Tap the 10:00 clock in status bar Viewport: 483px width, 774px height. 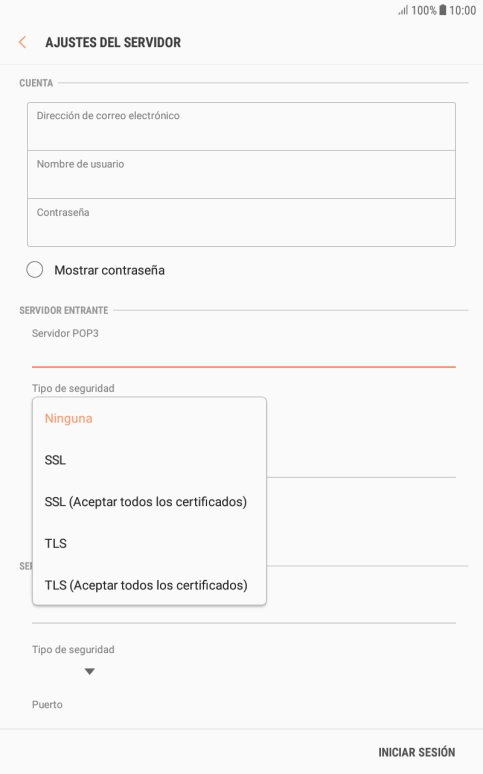coord(463,10)
